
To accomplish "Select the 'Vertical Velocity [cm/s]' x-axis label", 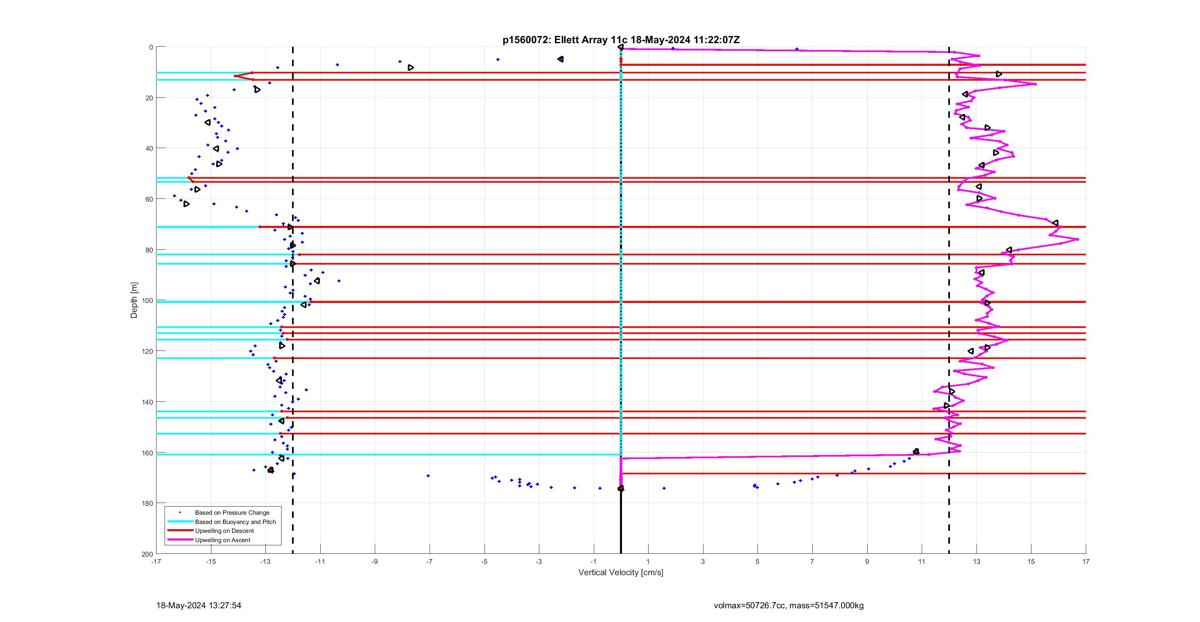I will 621,573.
